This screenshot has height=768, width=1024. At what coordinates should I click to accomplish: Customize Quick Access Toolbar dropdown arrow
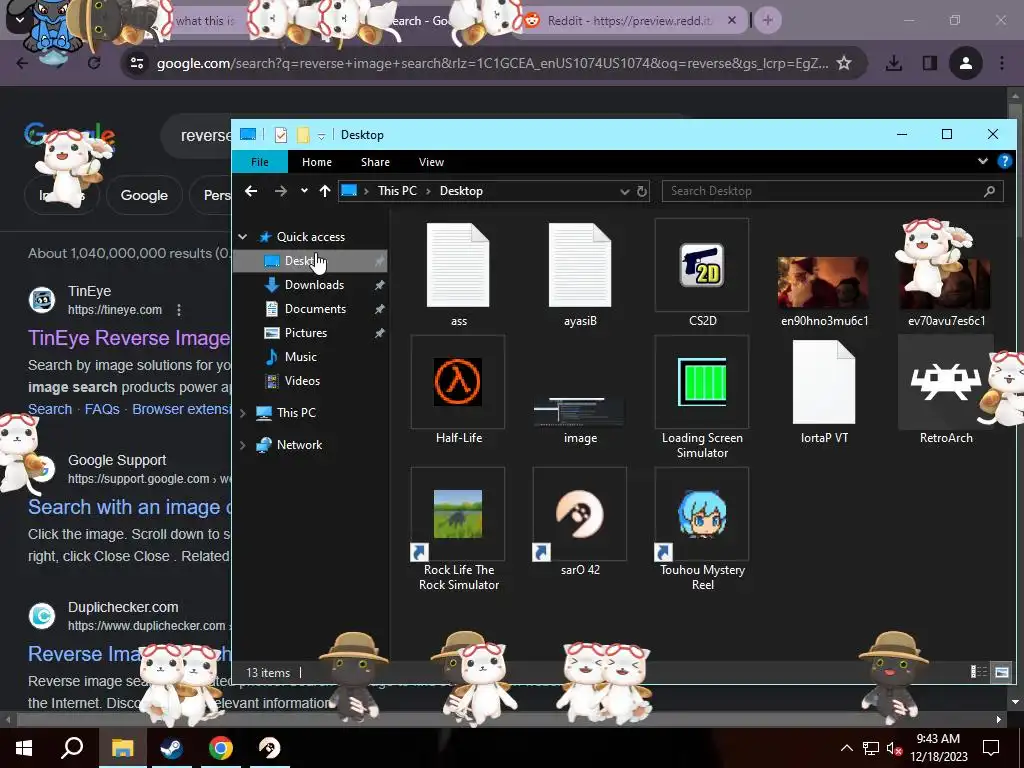[x=321, y=135]
